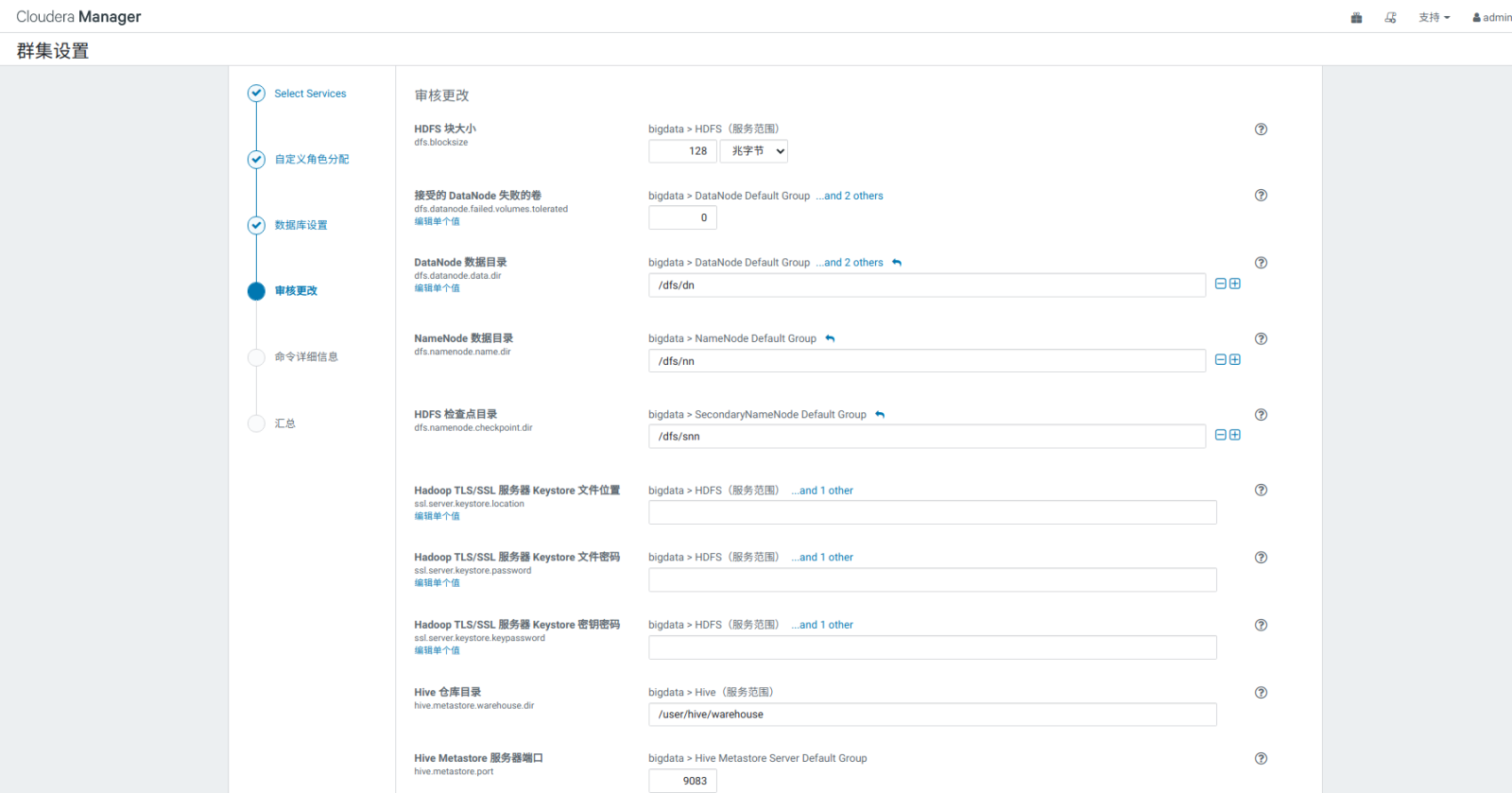Add another DataNode data directory entry
The image size is (1512, 793).
click(1235, 284)
